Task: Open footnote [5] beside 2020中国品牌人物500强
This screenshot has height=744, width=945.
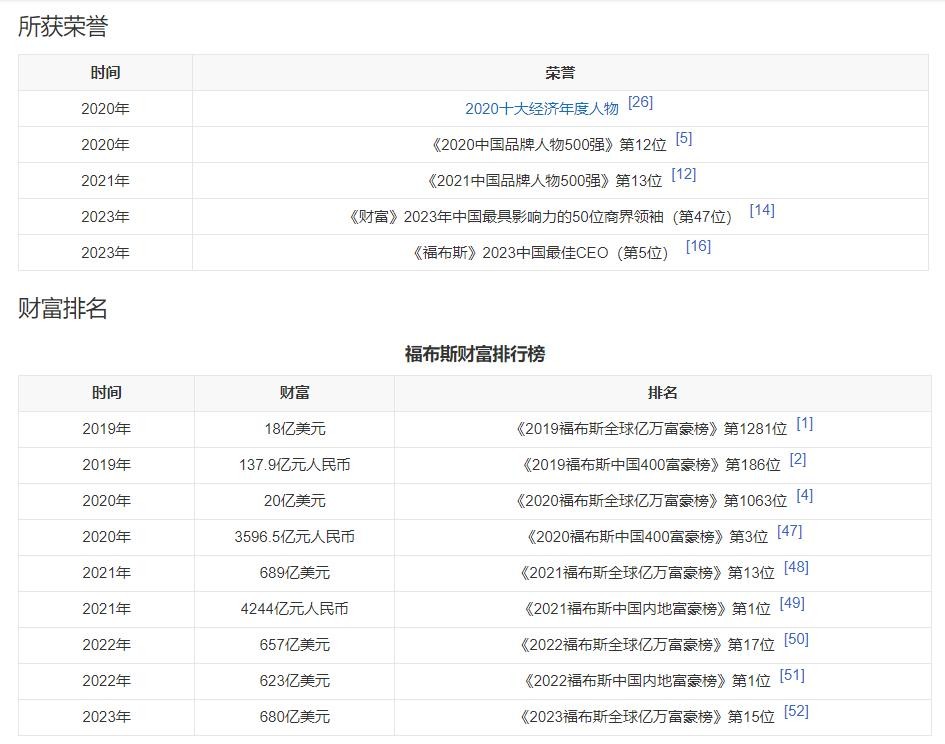Action: pos(684,139)
